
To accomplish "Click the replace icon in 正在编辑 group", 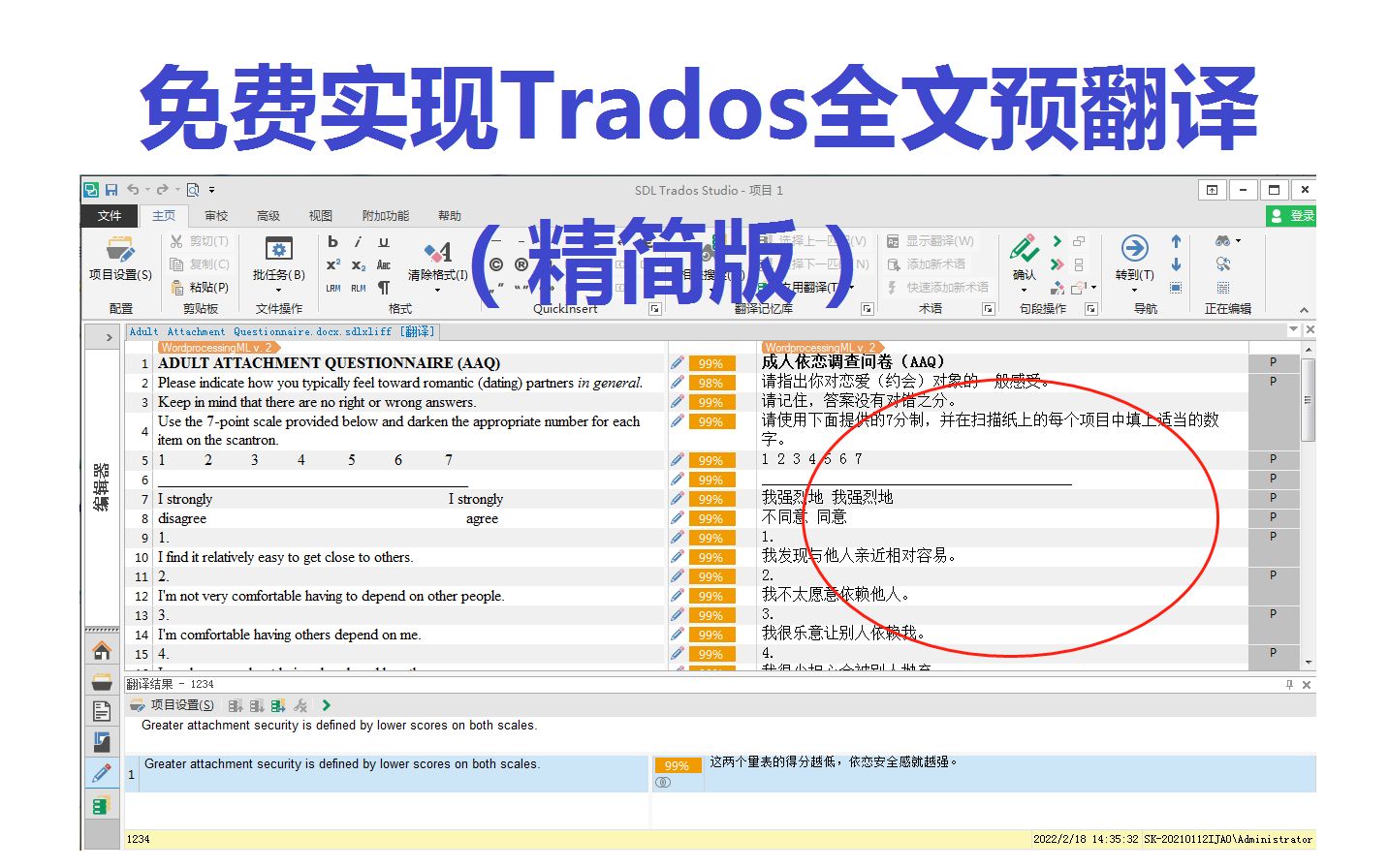I will 1223,264.
